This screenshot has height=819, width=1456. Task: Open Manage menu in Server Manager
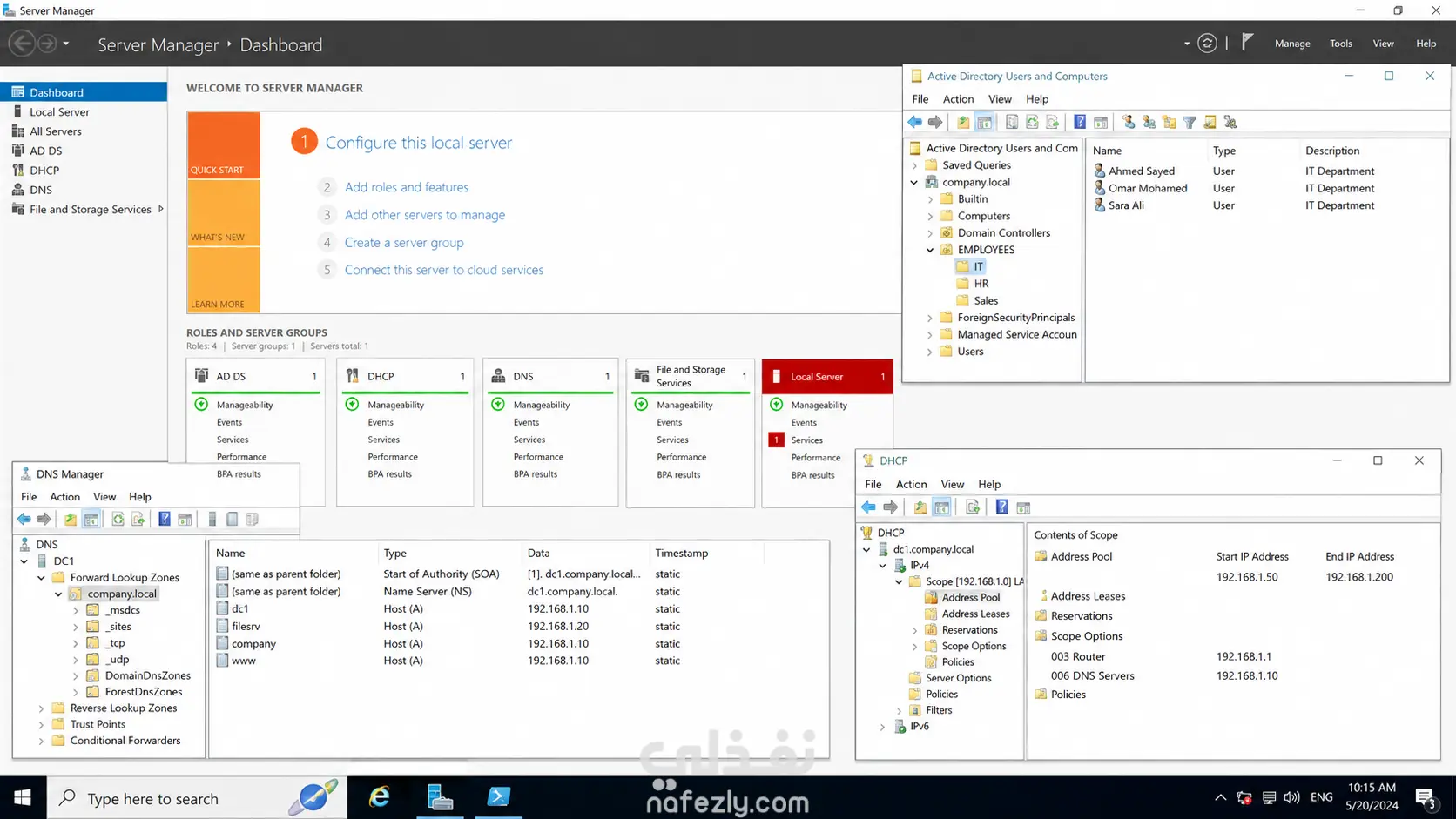pyautogui.click(x=1292, y=44)
